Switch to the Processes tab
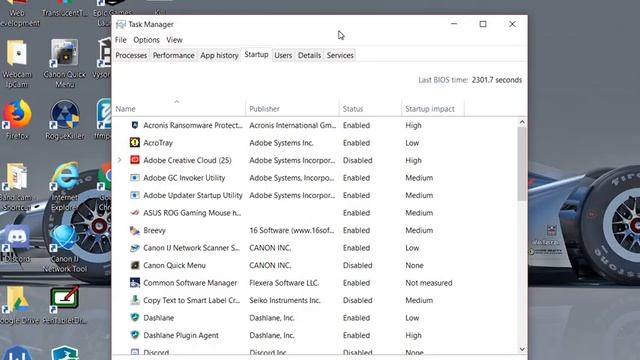The image size is (640, 360). (x=131, y=55)
